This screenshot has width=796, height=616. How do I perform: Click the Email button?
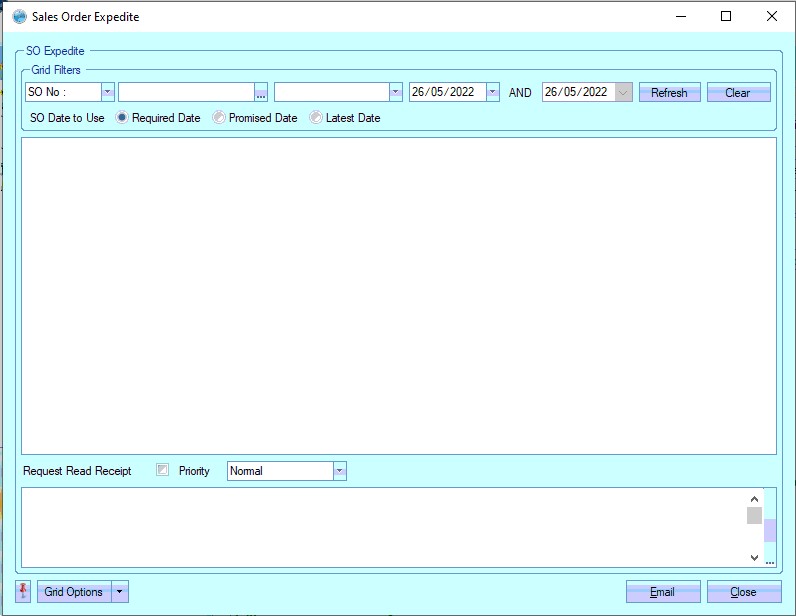pos(662,592)
